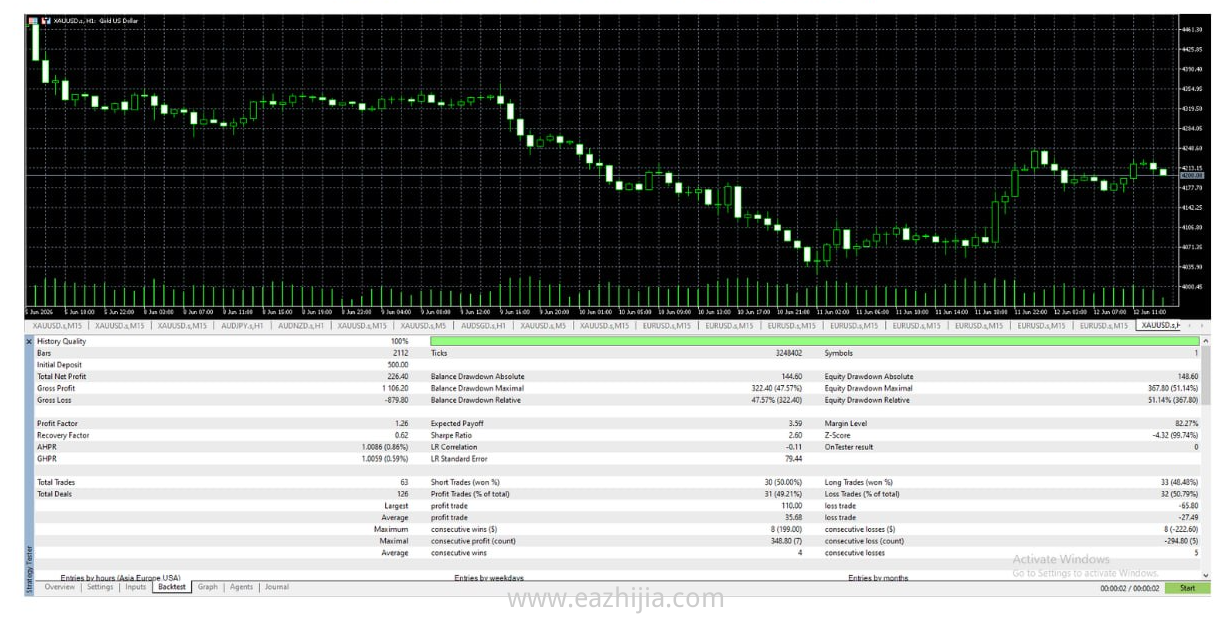
Task: Select 'Equity Drawdown Absolute' label
Action: click(x=869, y=377)
